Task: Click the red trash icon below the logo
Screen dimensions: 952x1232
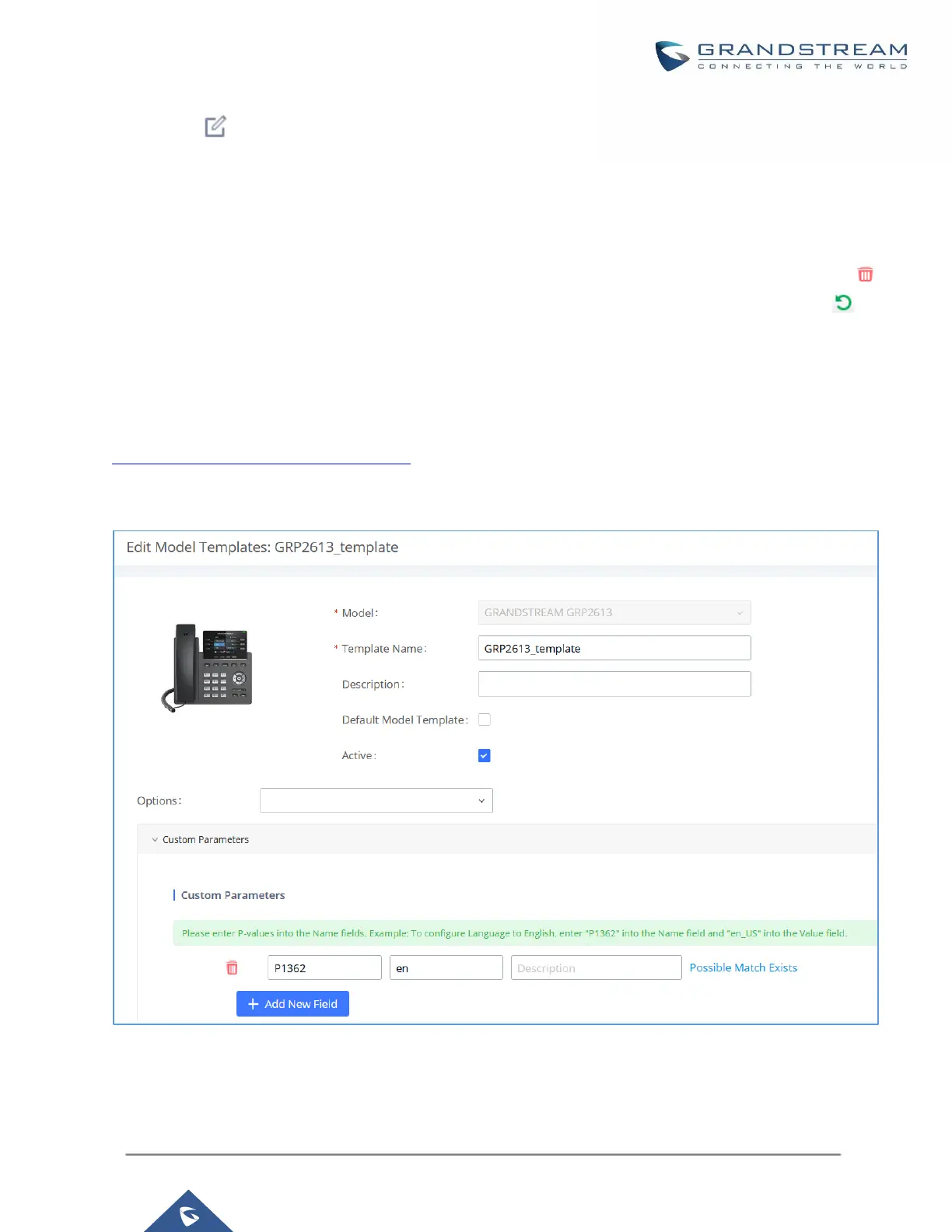Action: 865,275
